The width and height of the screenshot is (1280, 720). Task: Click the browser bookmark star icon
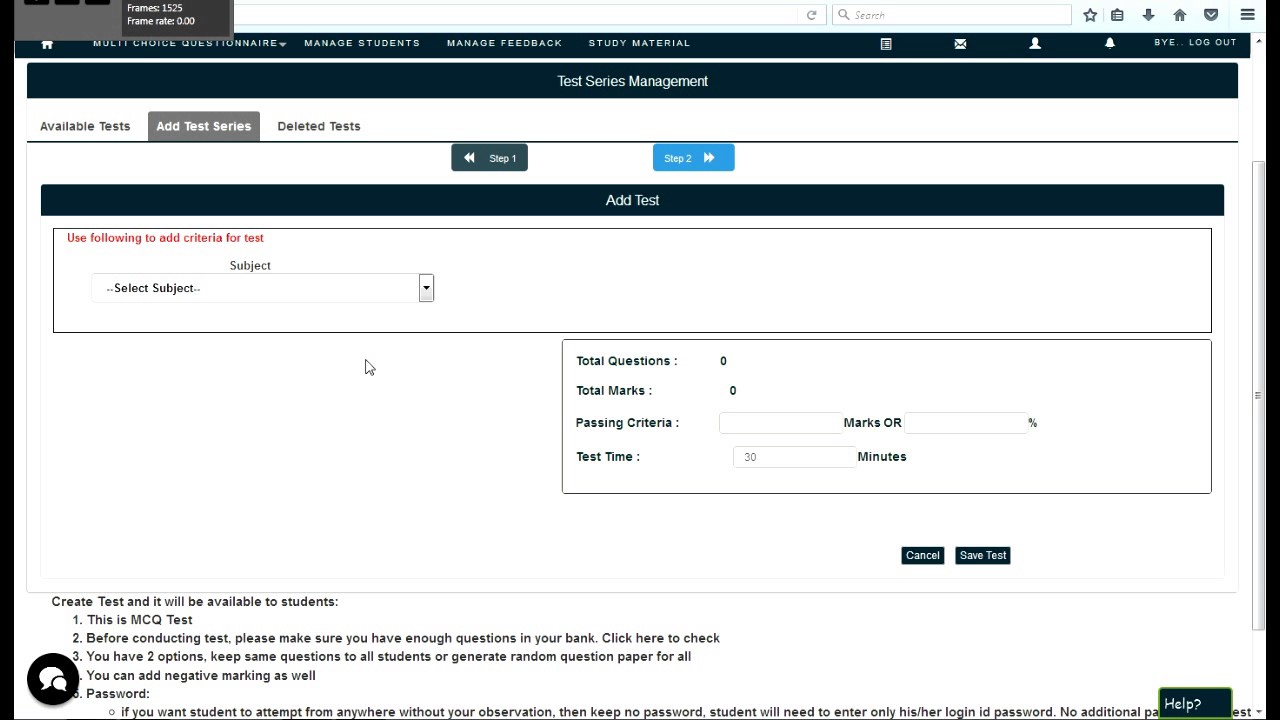coord(1090,15)
